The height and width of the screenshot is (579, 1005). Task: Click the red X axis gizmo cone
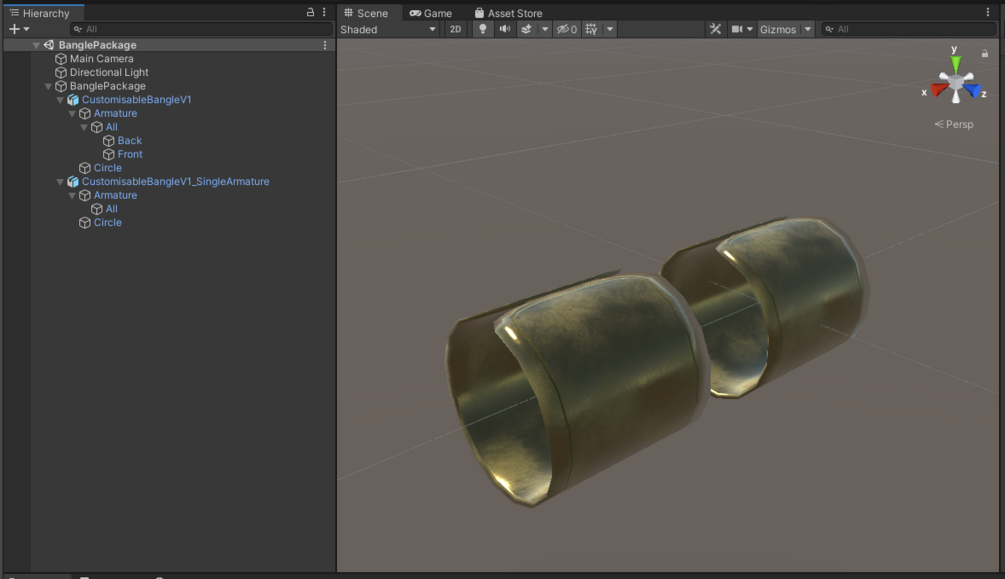coord(940,89)
